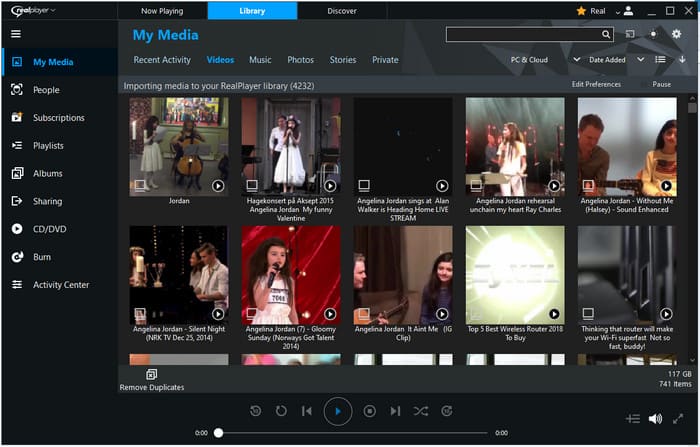
Task: Click the Stop playback button
Action: (x=369, y=411)
